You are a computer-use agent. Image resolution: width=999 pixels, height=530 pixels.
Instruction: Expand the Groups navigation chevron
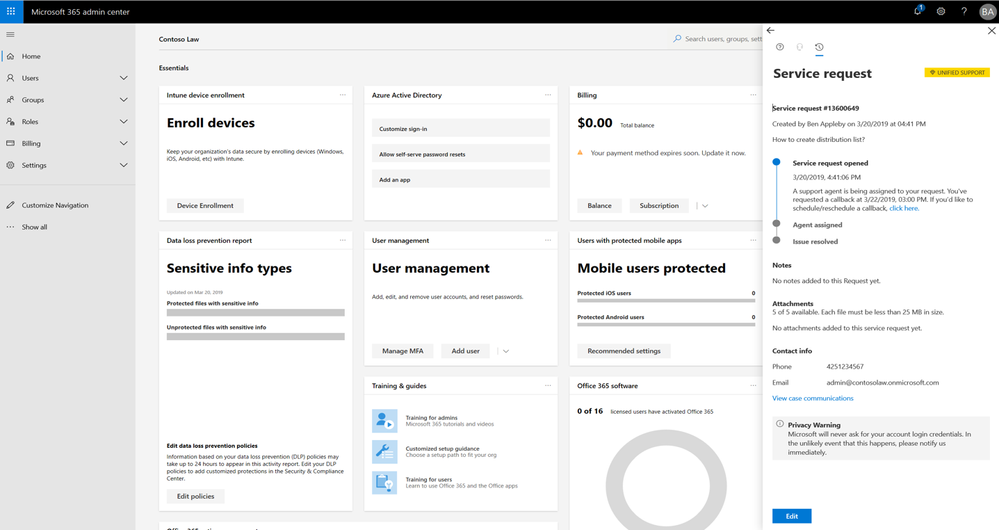pos(124,99)
